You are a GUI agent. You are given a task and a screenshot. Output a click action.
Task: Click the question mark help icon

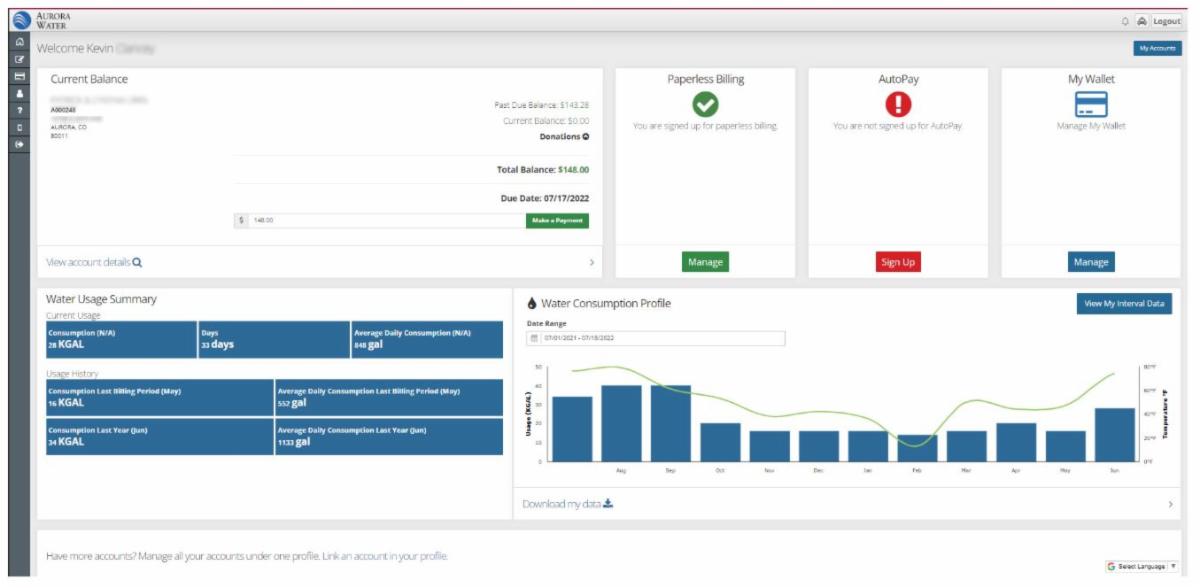pyautogui.click(x=18, y=110)
